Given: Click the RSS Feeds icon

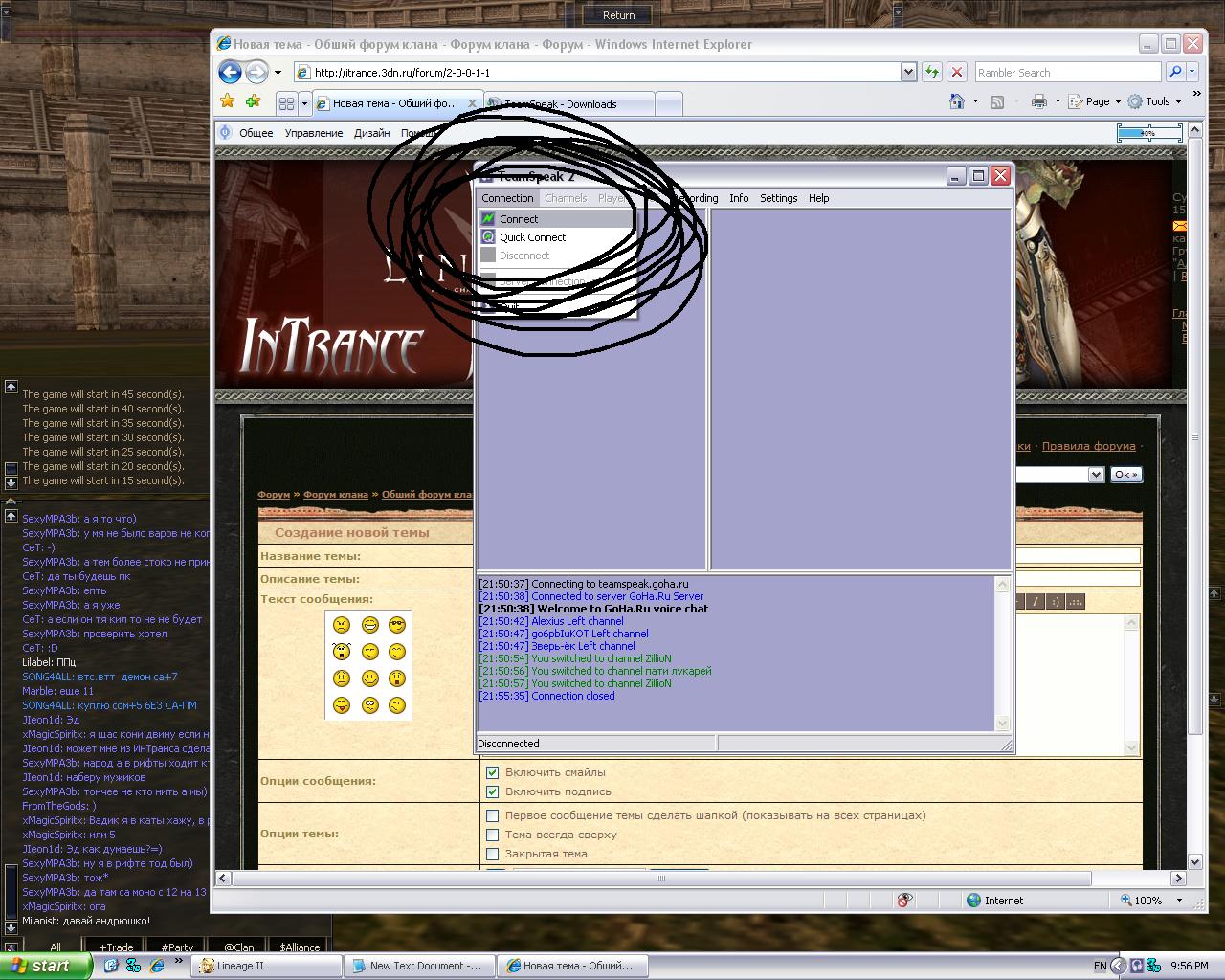Looking at the screenshot, I should point(996,101).
